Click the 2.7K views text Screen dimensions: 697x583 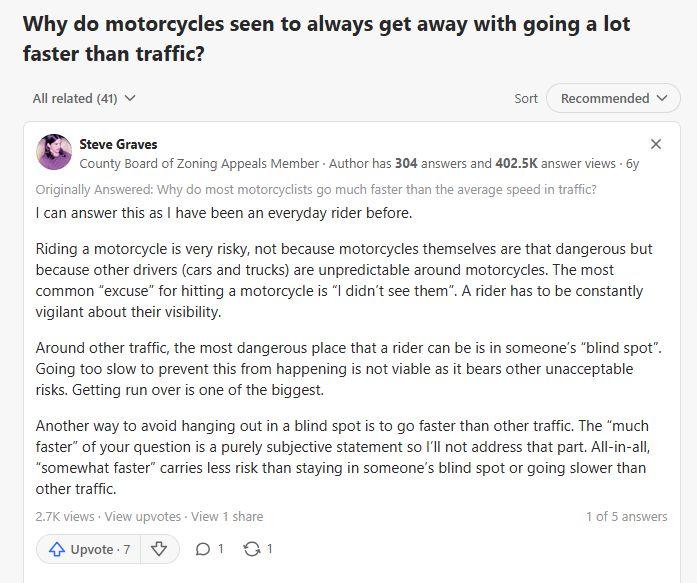[x=65, y=516]
